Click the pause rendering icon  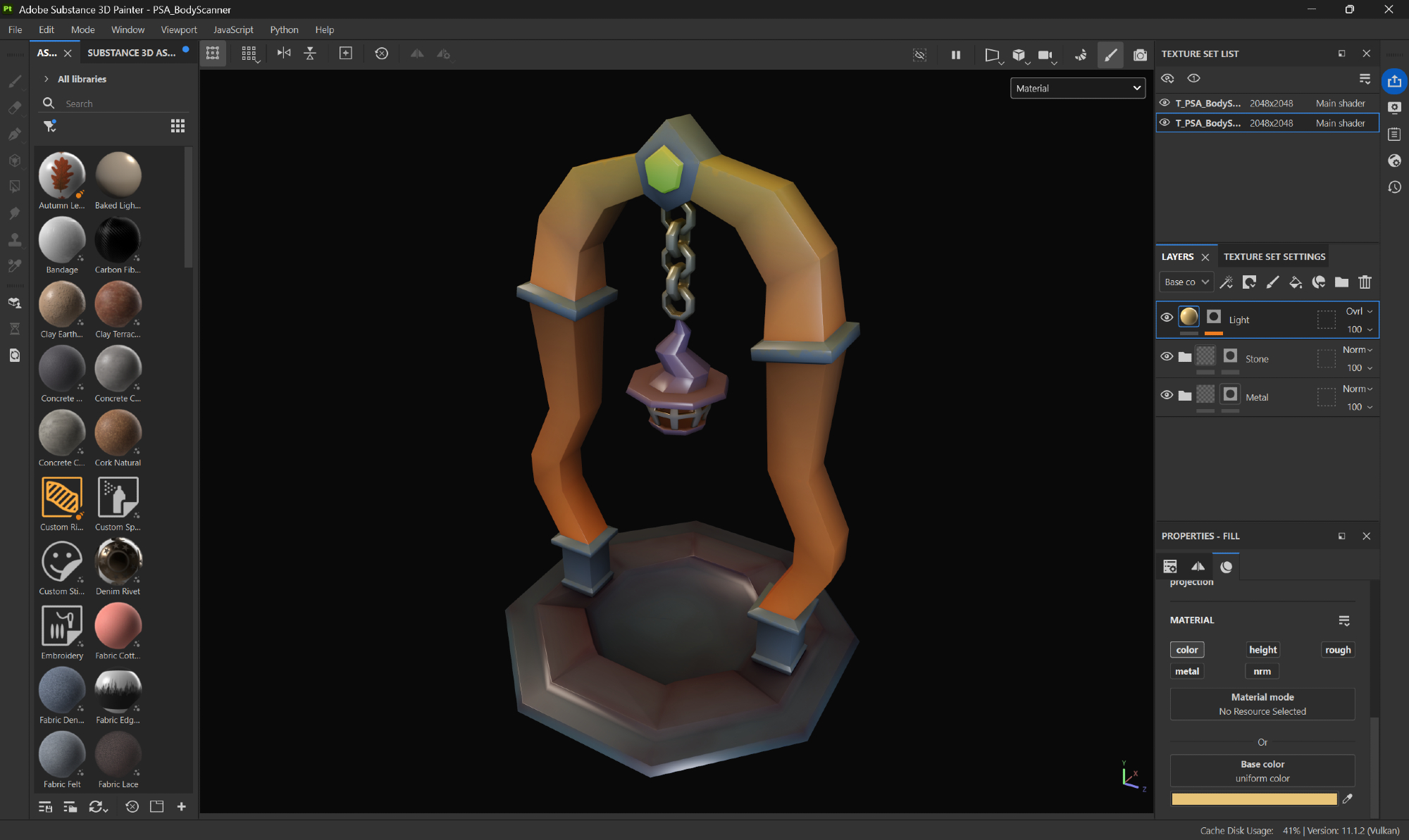tap(956, 54)
